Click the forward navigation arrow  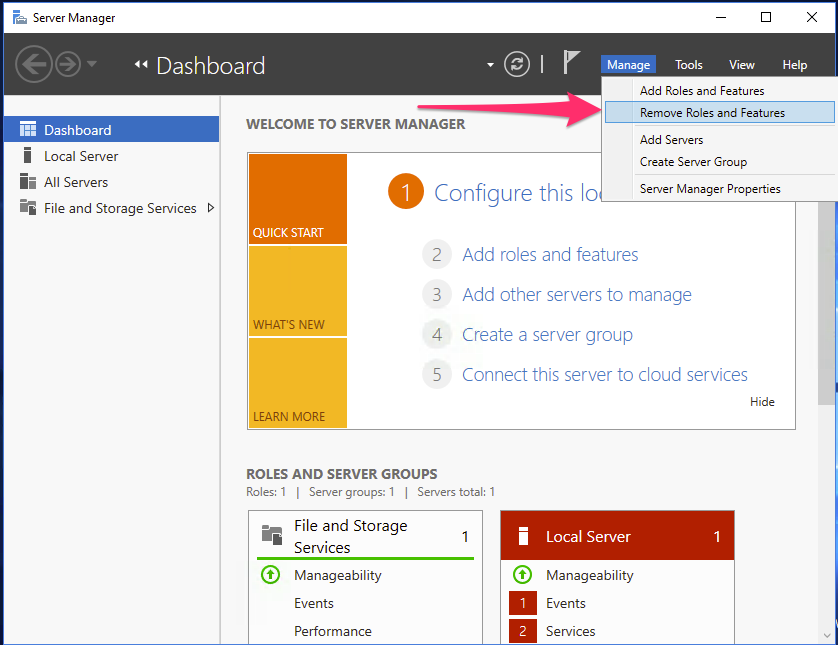click(x=68, y=64)
